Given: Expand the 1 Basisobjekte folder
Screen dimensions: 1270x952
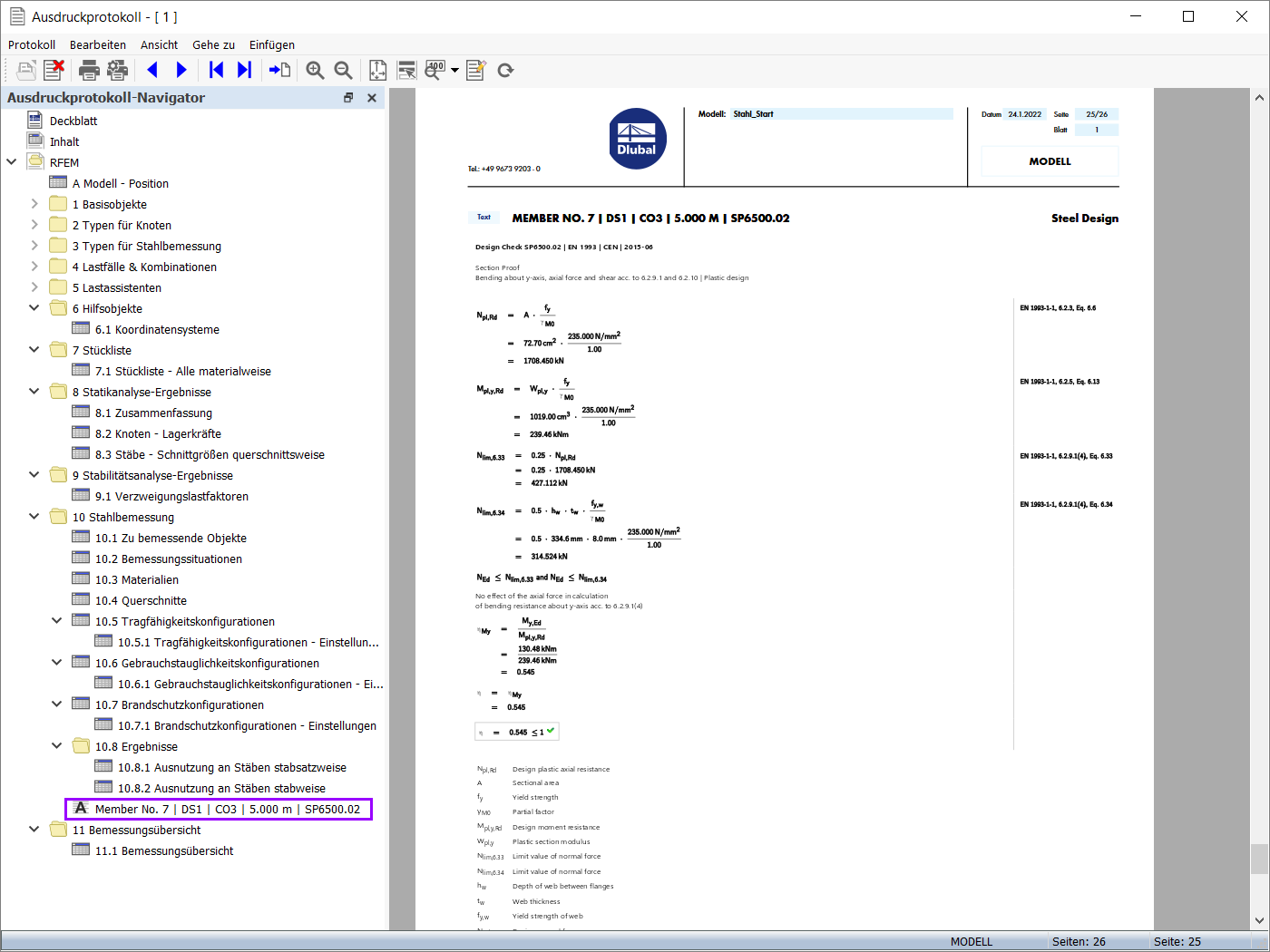Looking at the screenshot, I should [x=34, y=203].
